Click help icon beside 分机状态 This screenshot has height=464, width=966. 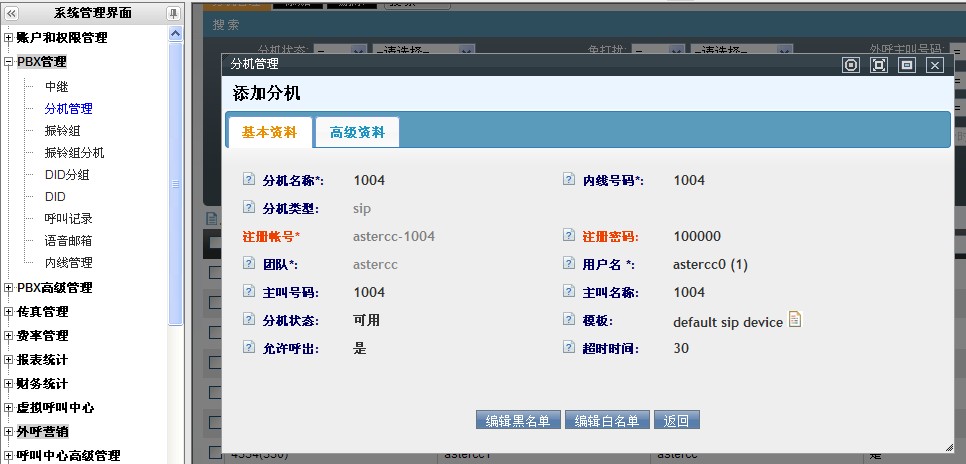(x=249, y=321)
